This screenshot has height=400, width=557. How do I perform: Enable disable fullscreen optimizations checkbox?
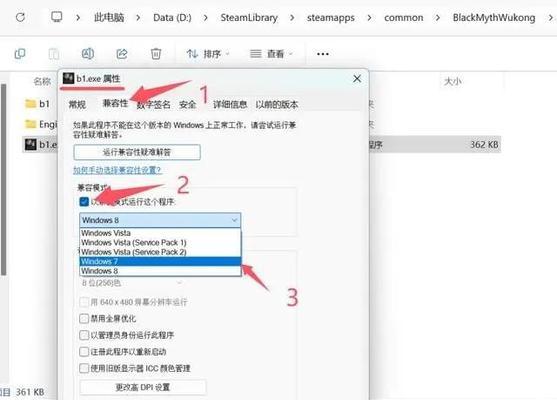[84, 318]
